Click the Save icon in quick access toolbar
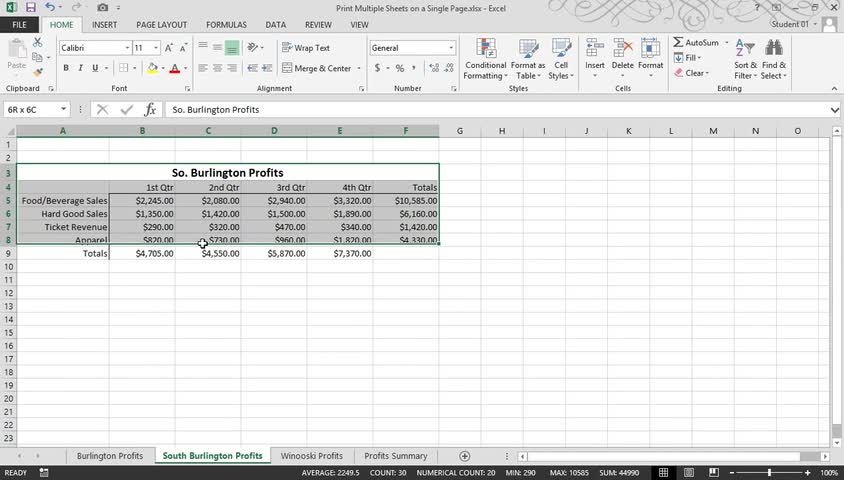The height and width of the screenshot is (480, 844). pos(30,8)
